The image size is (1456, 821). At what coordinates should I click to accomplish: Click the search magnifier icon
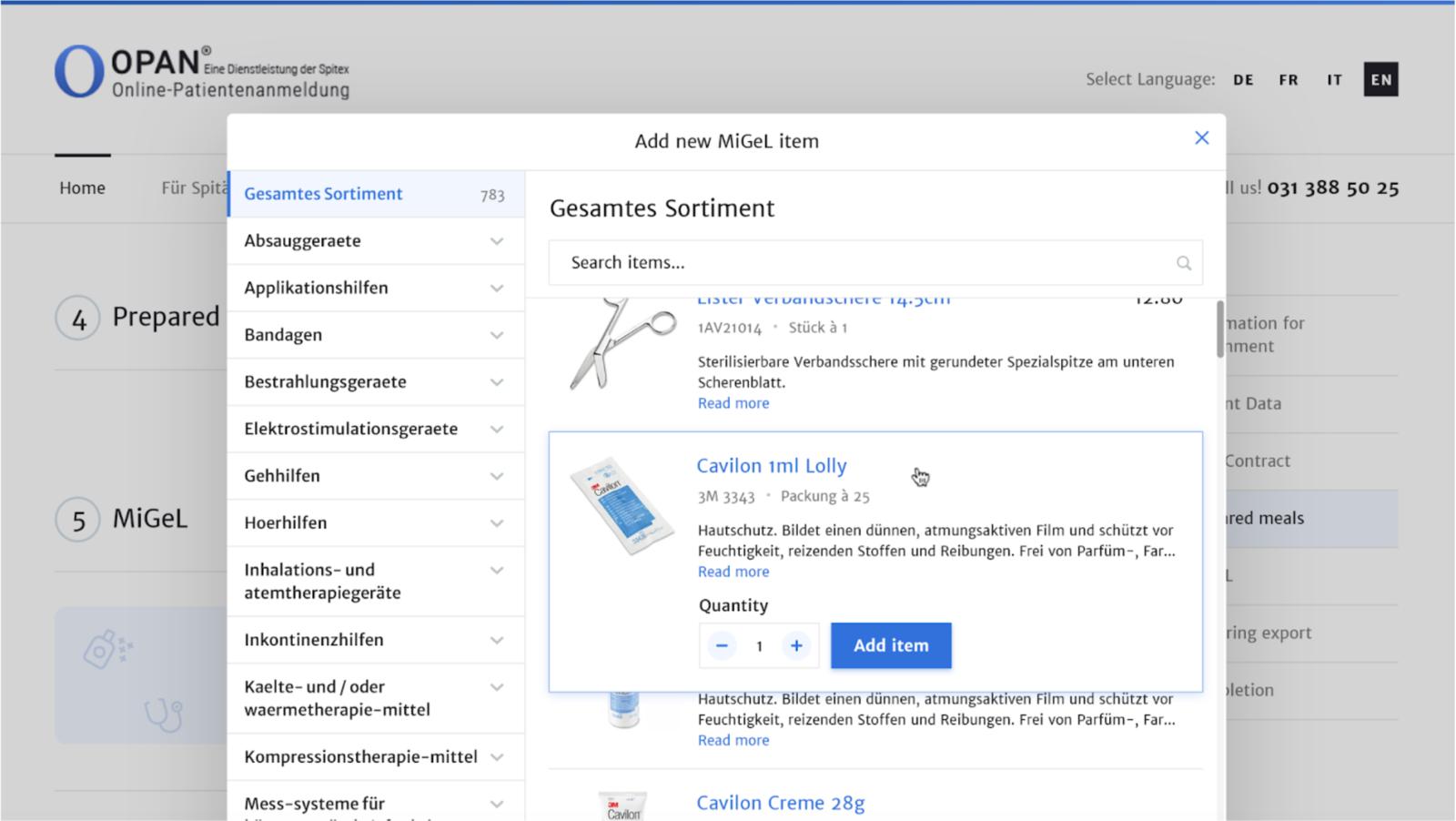[1183, 263]
